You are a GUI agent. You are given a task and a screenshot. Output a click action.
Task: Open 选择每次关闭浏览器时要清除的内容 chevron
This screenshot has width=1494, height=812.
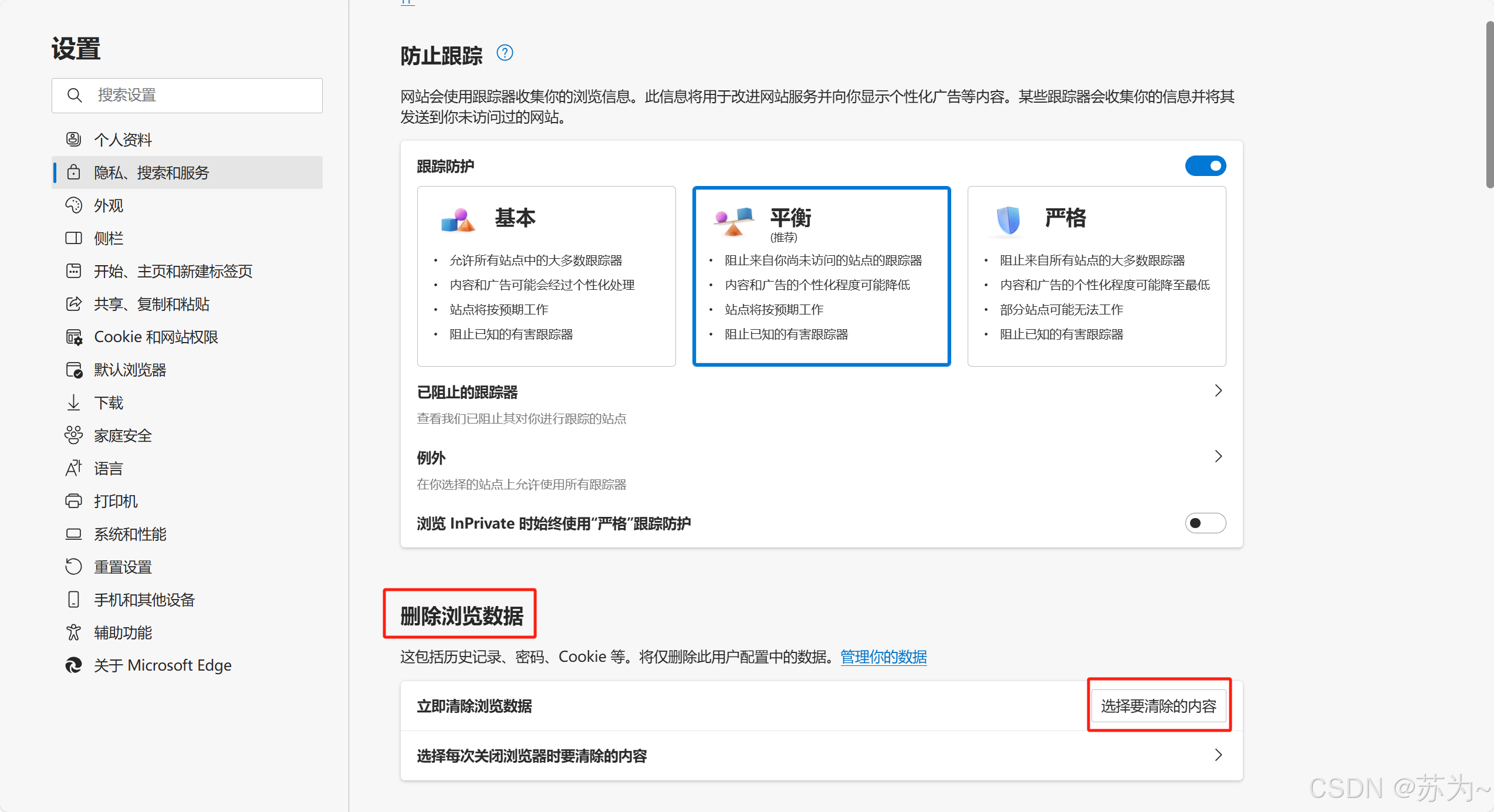[1218, 755]
